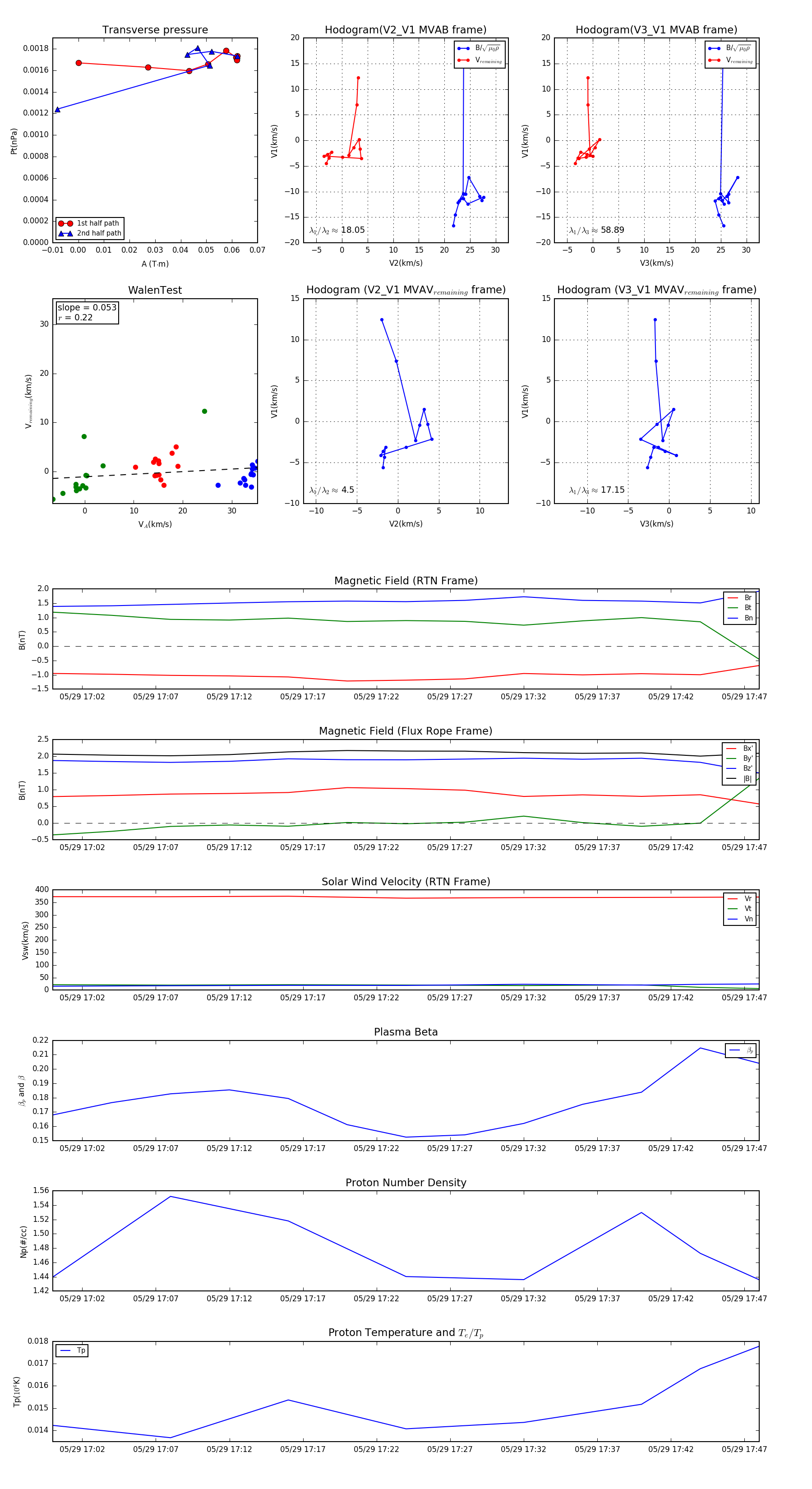Click the 'Magnetic Field (Flux Rope Frame)' title

tap(406, 731)
